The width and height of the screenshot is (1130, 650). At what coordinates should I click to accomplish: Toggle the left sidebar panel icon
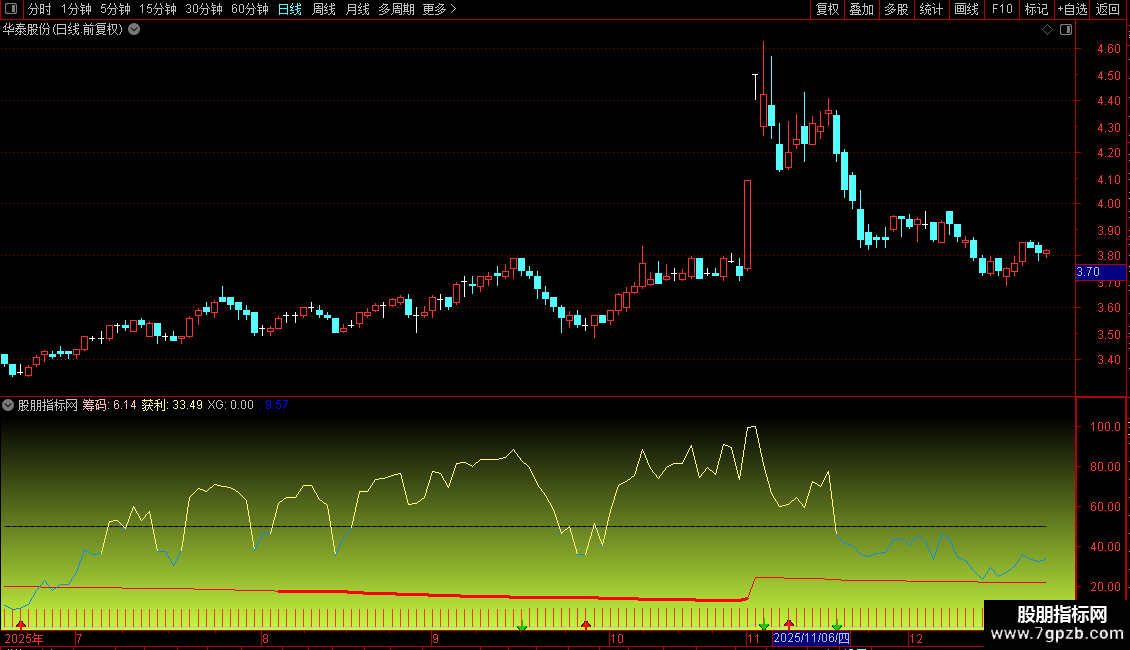11,9
